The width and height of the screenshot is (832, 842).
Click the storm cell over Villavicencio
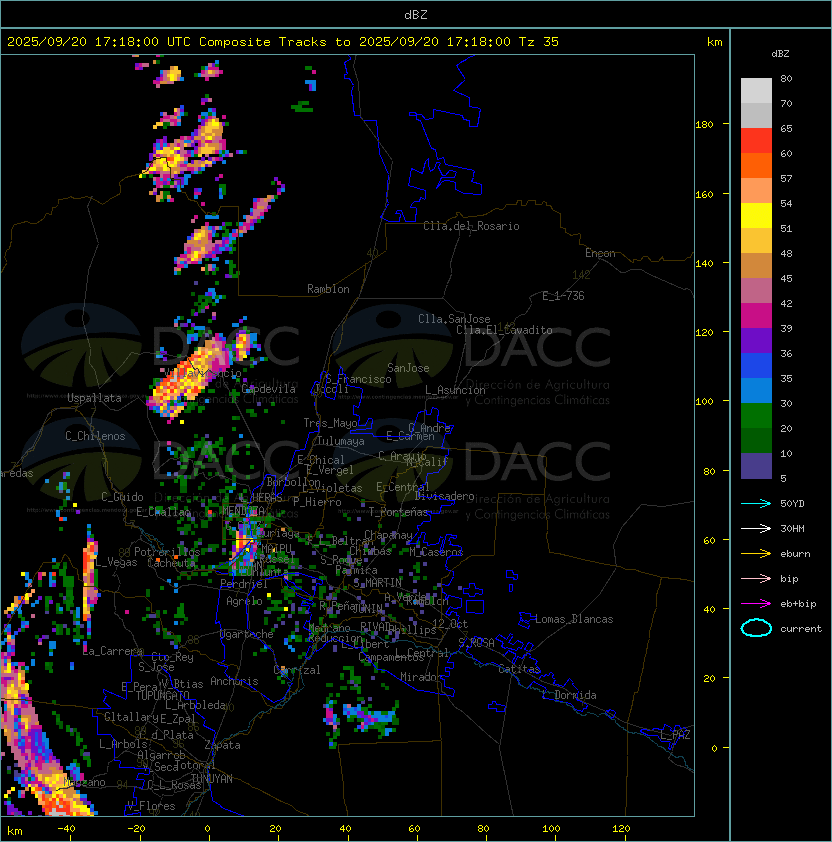pos(188,379)
